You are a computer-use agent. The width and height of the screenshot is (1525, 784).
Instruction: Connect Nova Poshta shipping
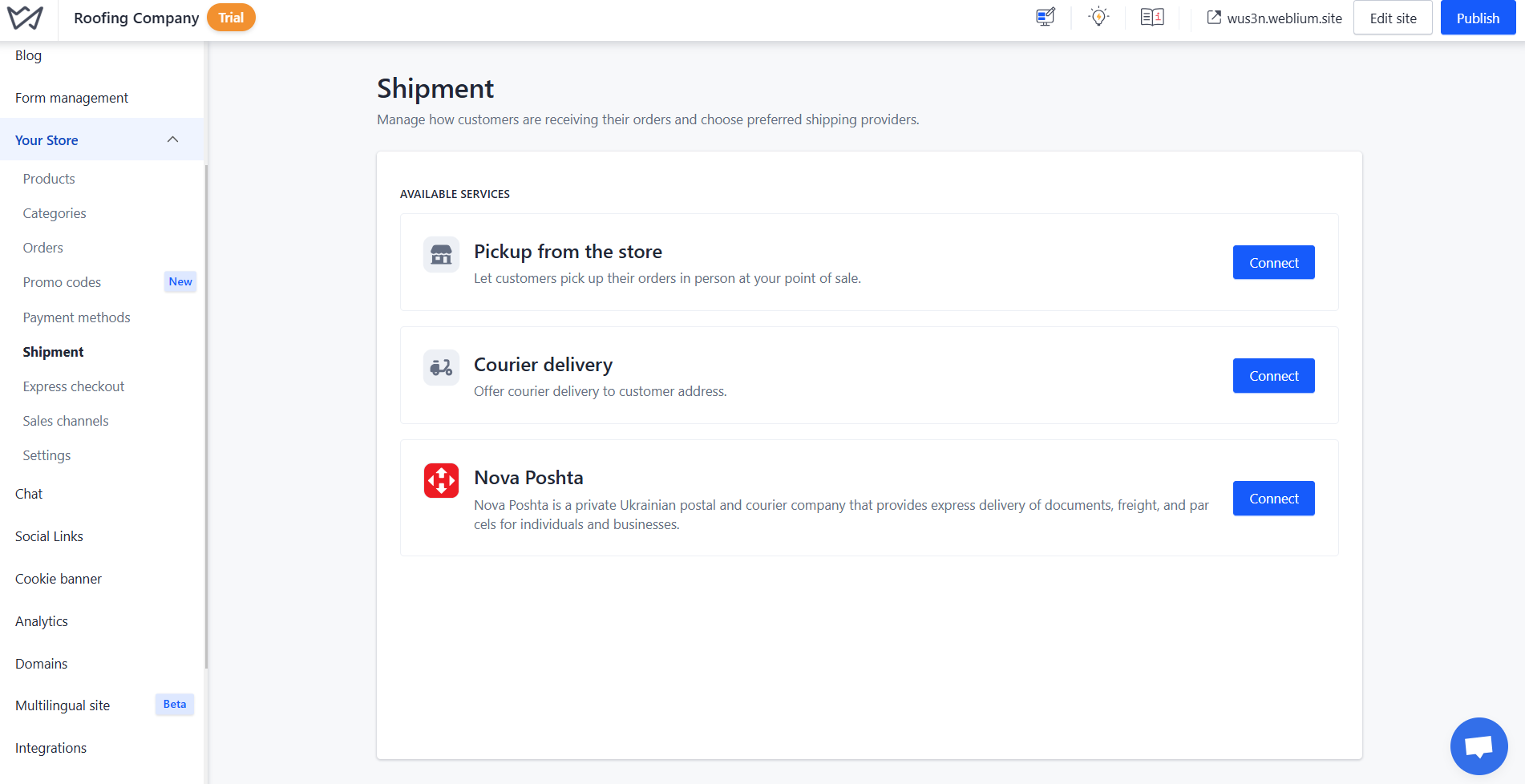pos(1273,499)
